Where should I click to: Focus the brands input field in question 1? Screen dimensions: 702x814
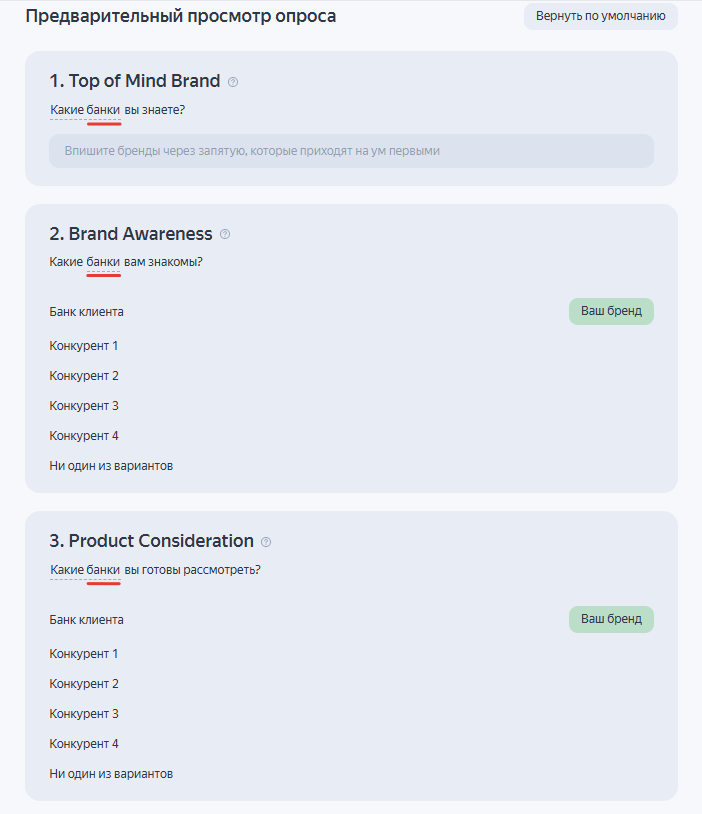pos(351,151)
